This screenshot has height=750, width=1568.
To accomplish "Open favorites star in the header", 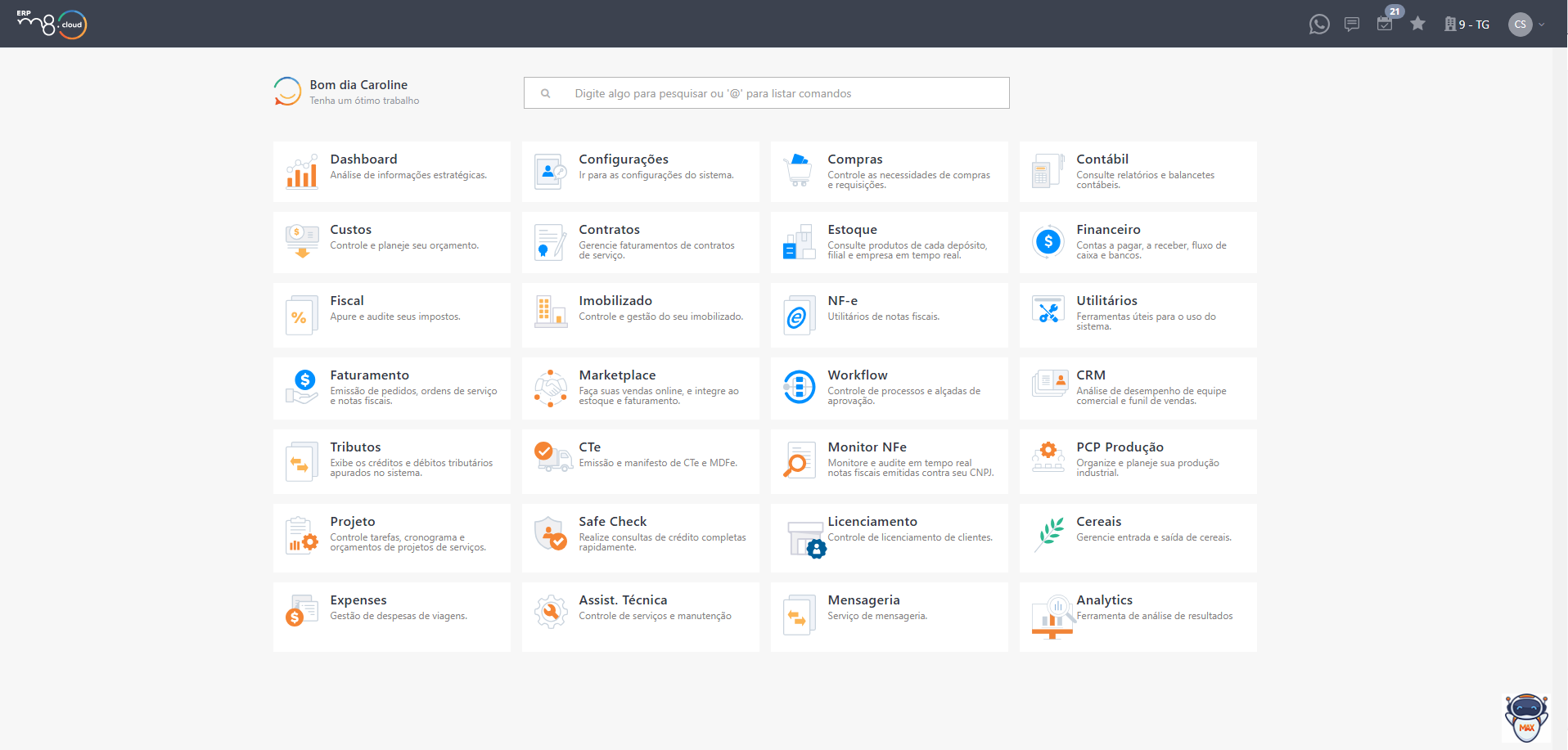I will (x=1418, y=24).
